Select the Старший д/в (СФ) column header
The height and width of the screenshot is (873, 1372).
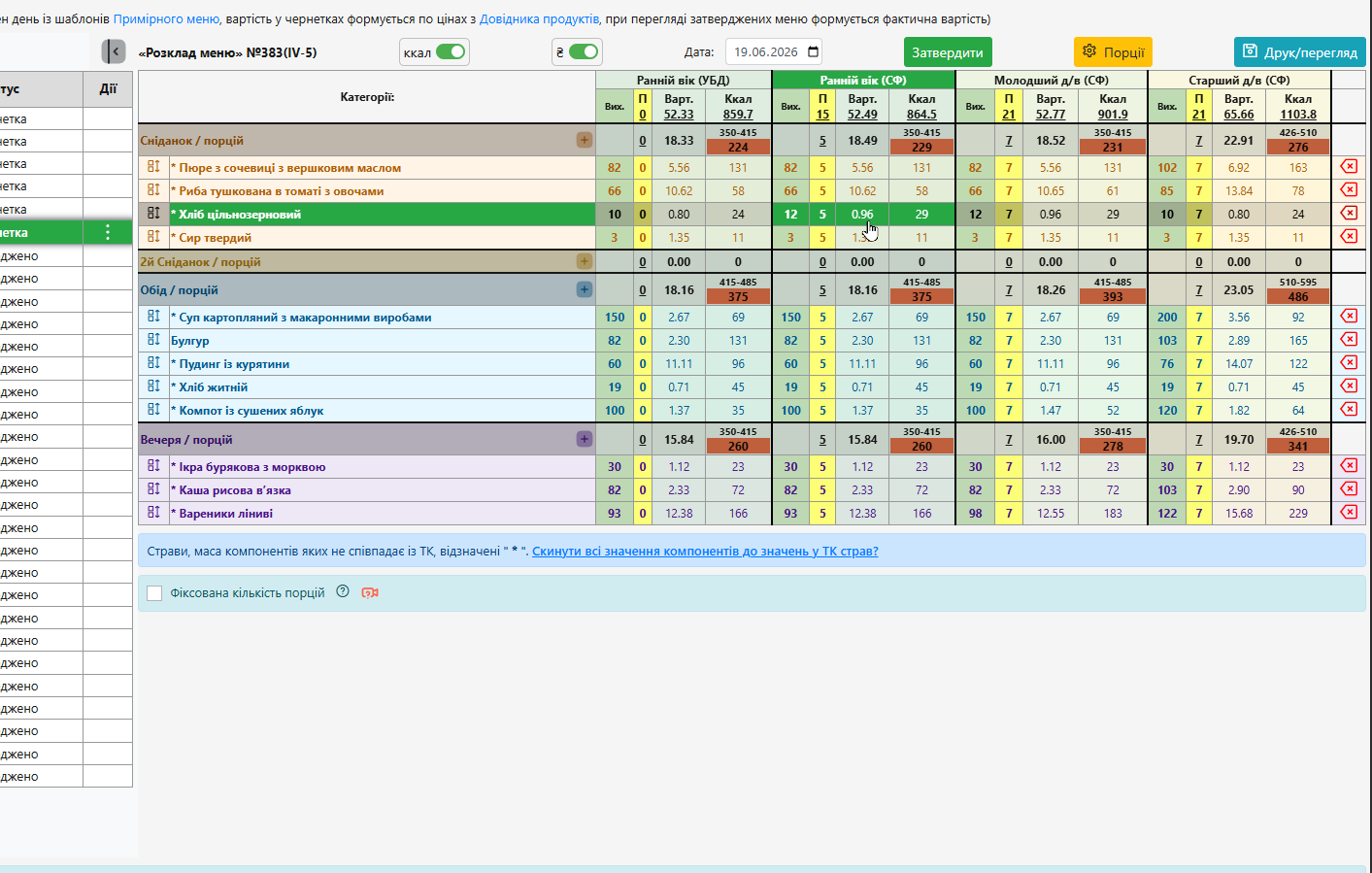pos(1239,80)
